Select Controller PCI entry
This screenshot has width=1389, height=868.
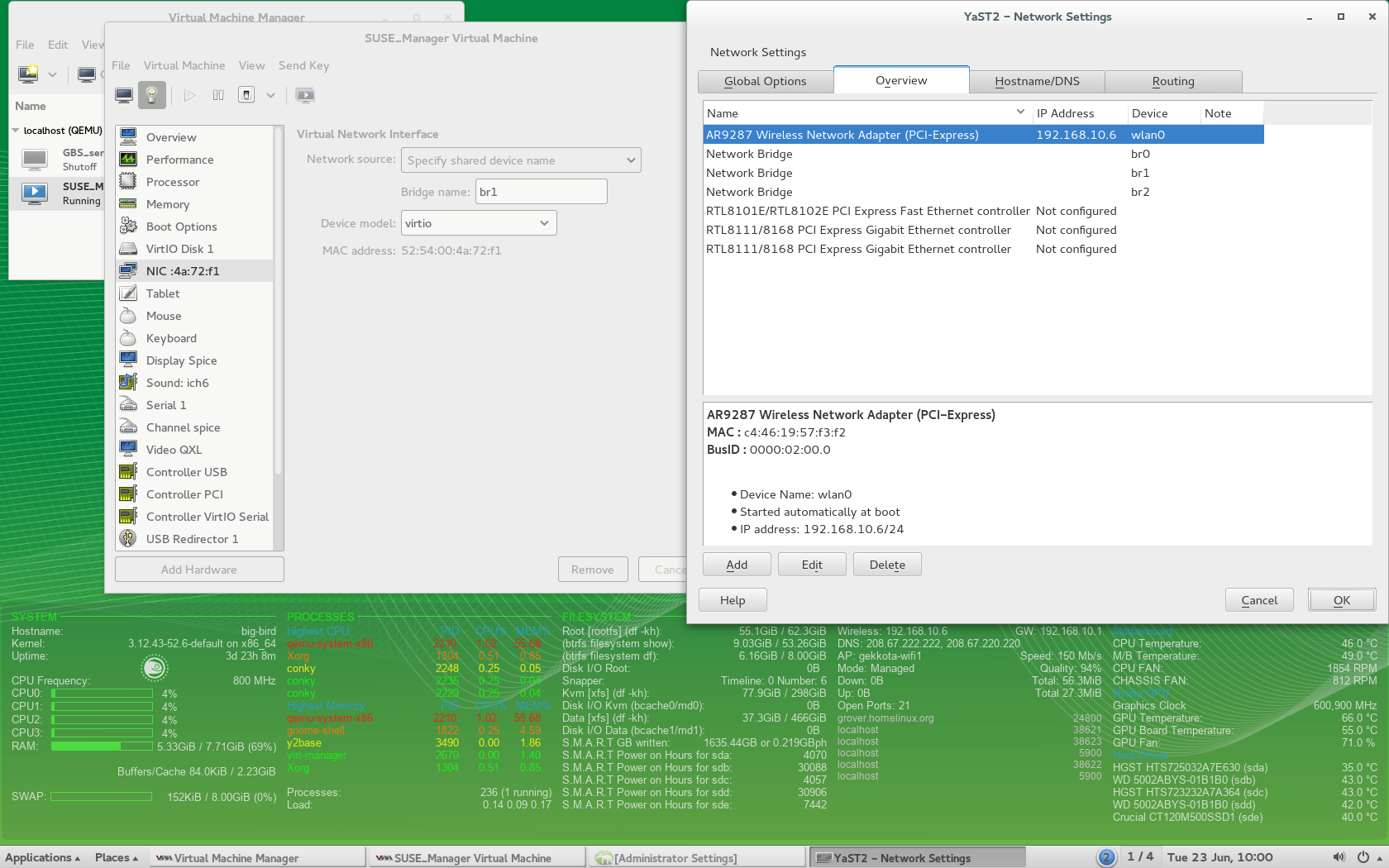click(194, 494)
